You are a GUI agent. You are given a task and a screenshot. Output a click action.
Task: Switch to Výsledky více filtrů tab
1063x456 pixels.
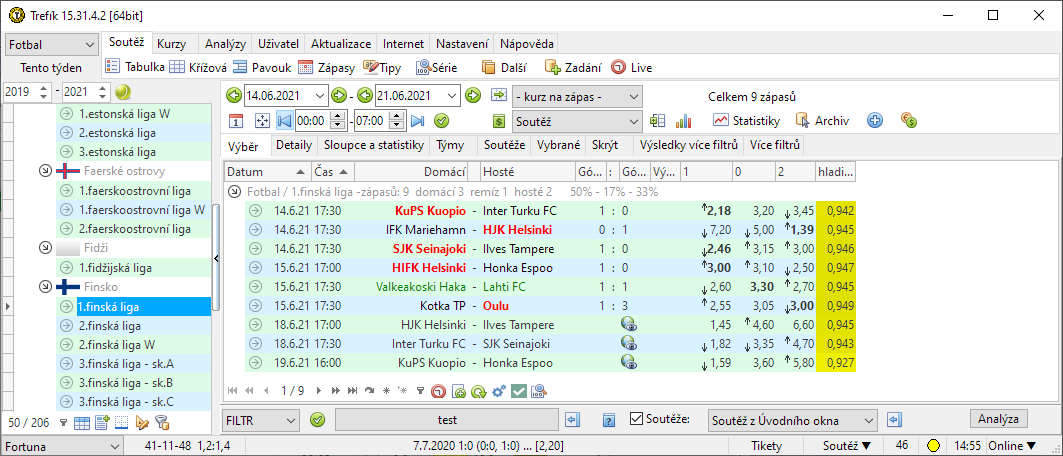coord(687,145)
